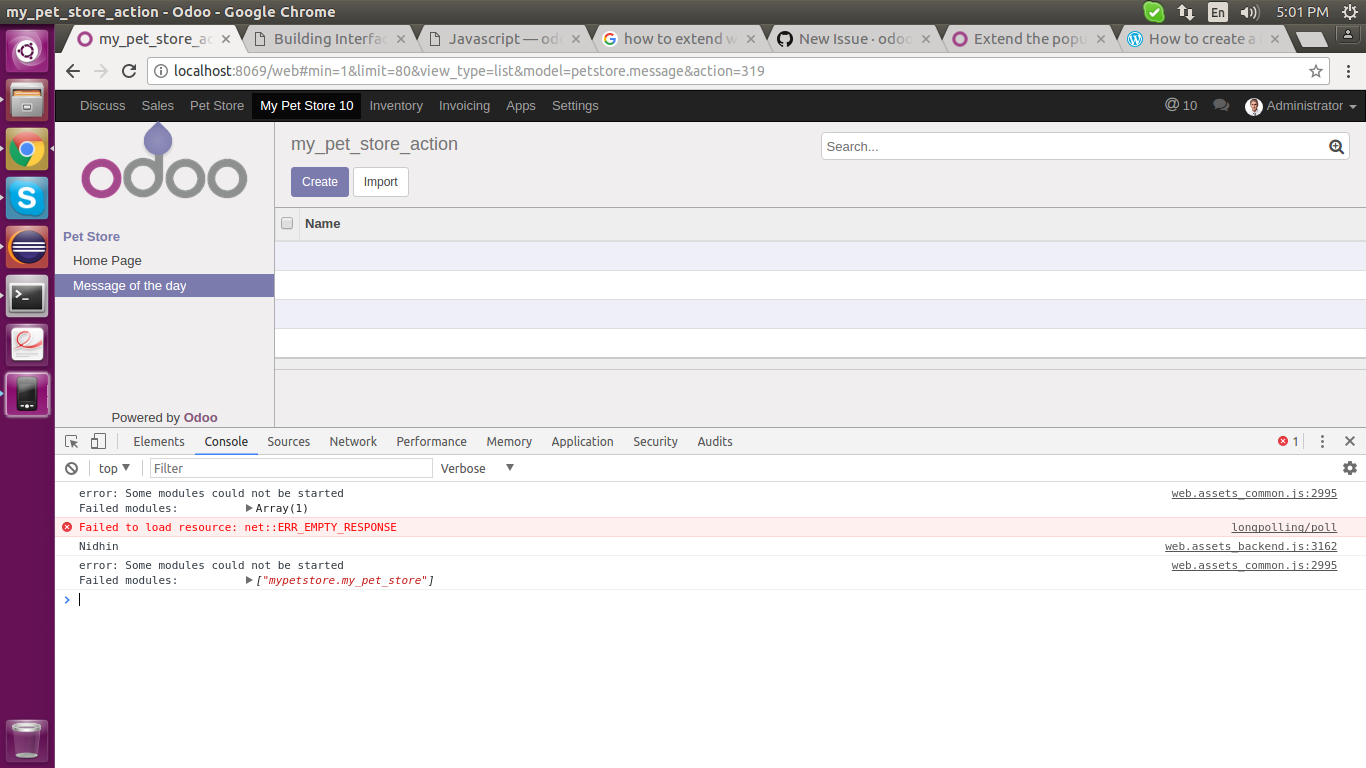Launch Chrome from the Ubuntu dock
This screenshot has width=1366, height=768.
[x=26, y=149]
